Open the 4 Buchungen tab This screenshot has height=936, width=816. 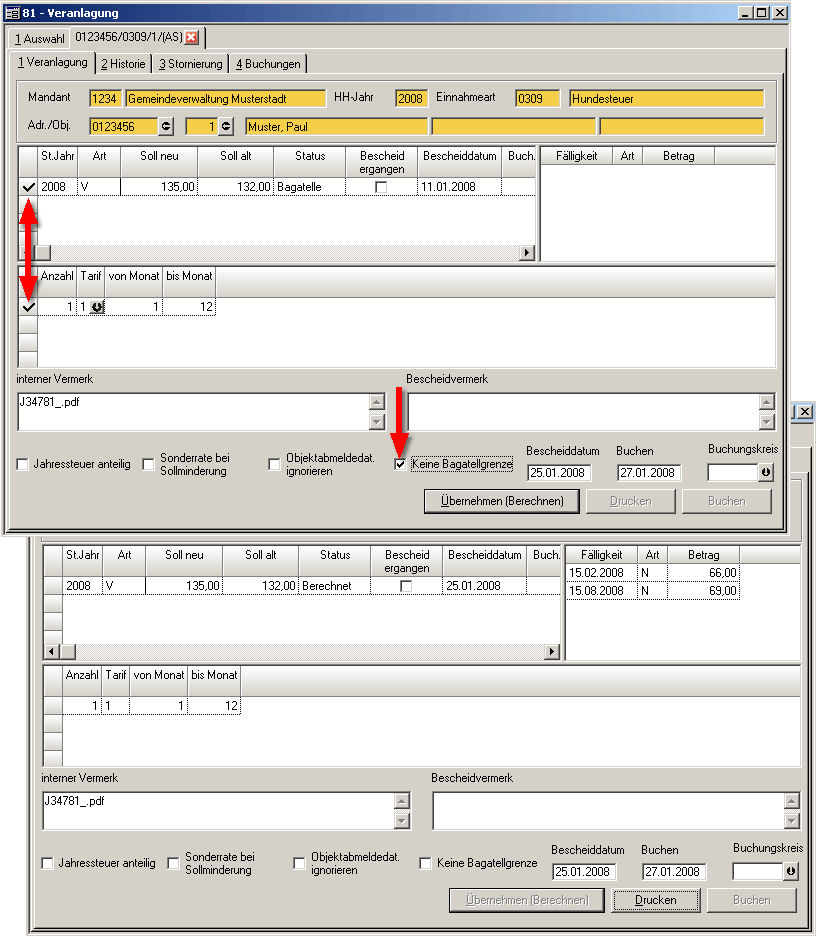pyautogui.click(x=267, y=64)
